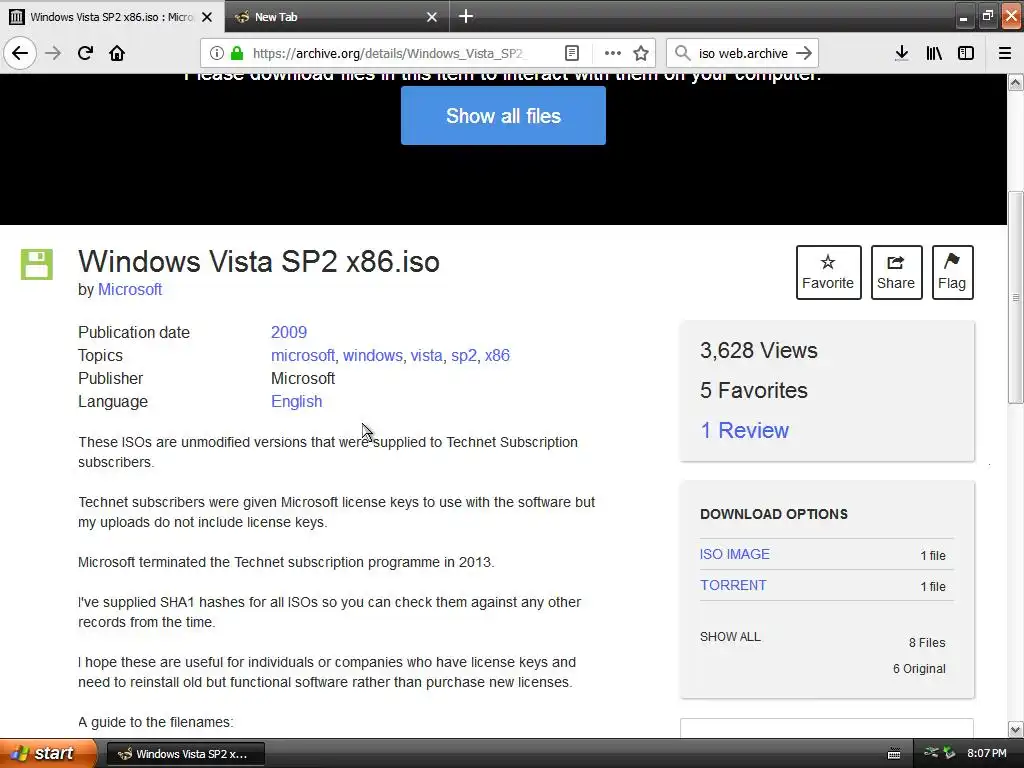Screen dimensions: 1024x768
Task: Select the 5 Favorites text
Action: coord(754,391)
